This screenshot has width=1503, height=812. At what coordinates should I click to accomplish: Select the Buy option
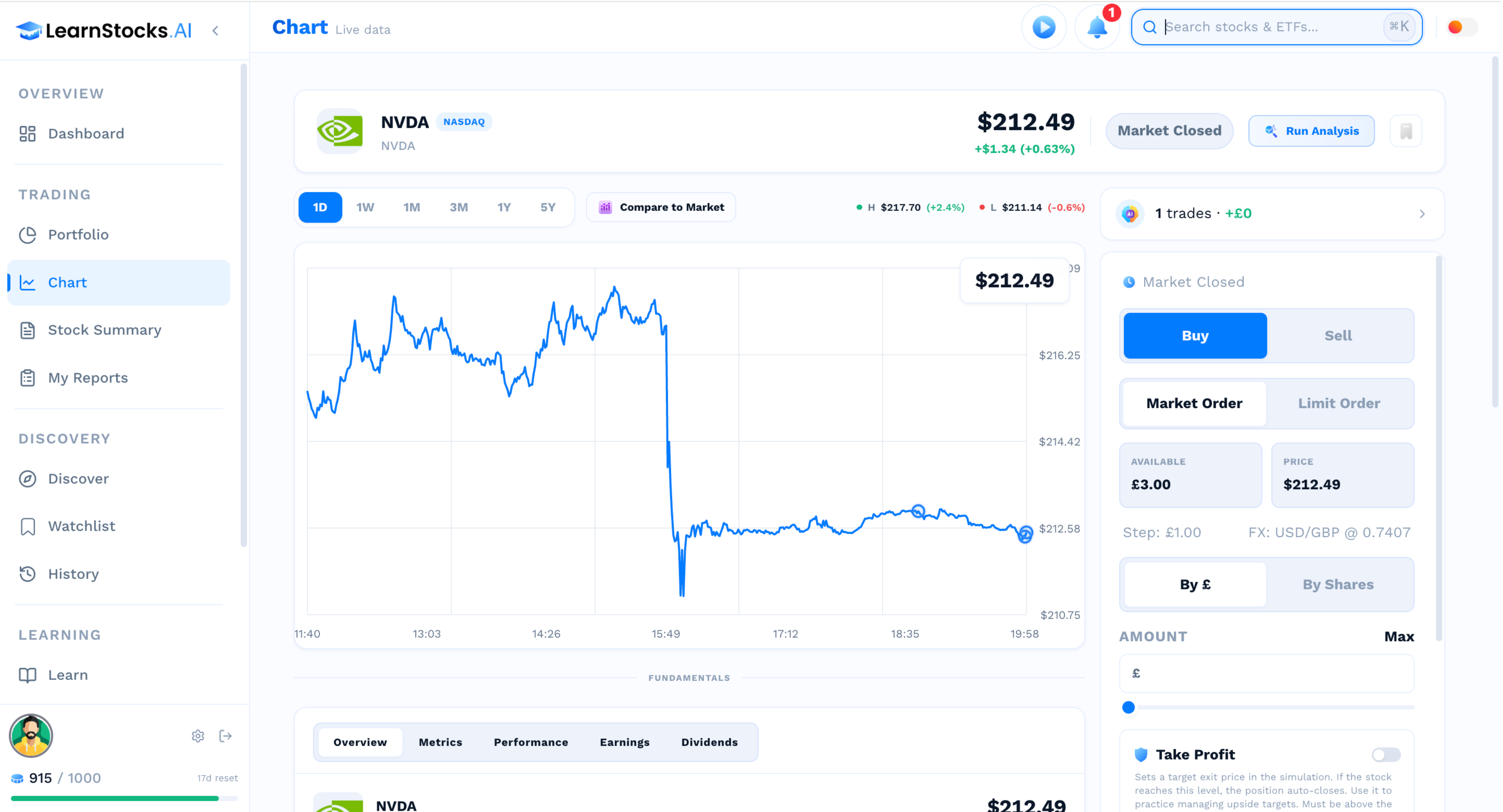coord(1195,335)
